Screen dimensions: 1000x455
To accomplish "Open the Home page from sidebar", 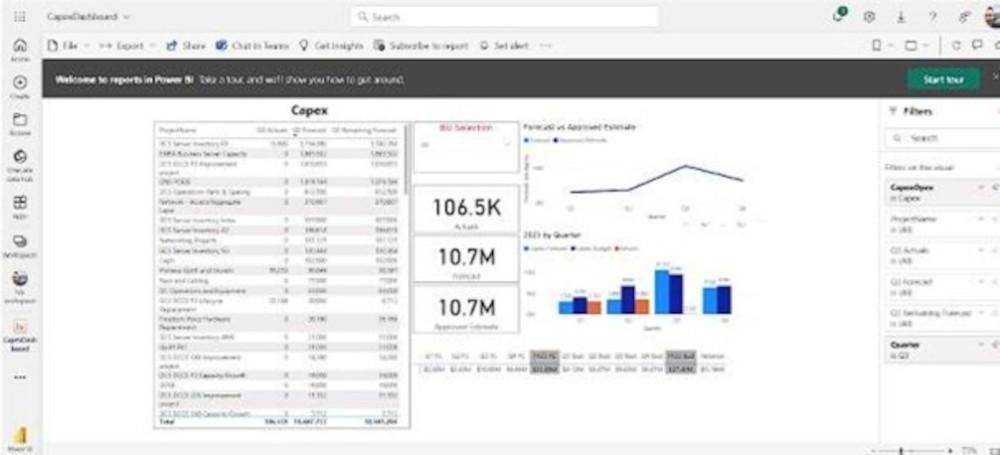I will [19, 48].
